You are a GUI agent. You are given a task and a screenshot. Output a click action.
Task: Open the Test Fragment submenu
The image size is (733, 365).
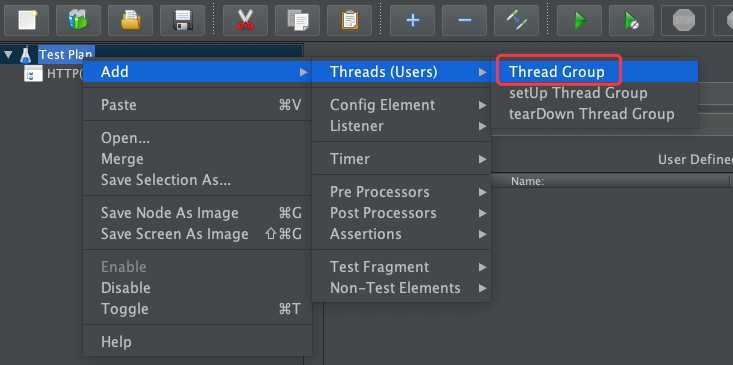(x=401, y=267)
